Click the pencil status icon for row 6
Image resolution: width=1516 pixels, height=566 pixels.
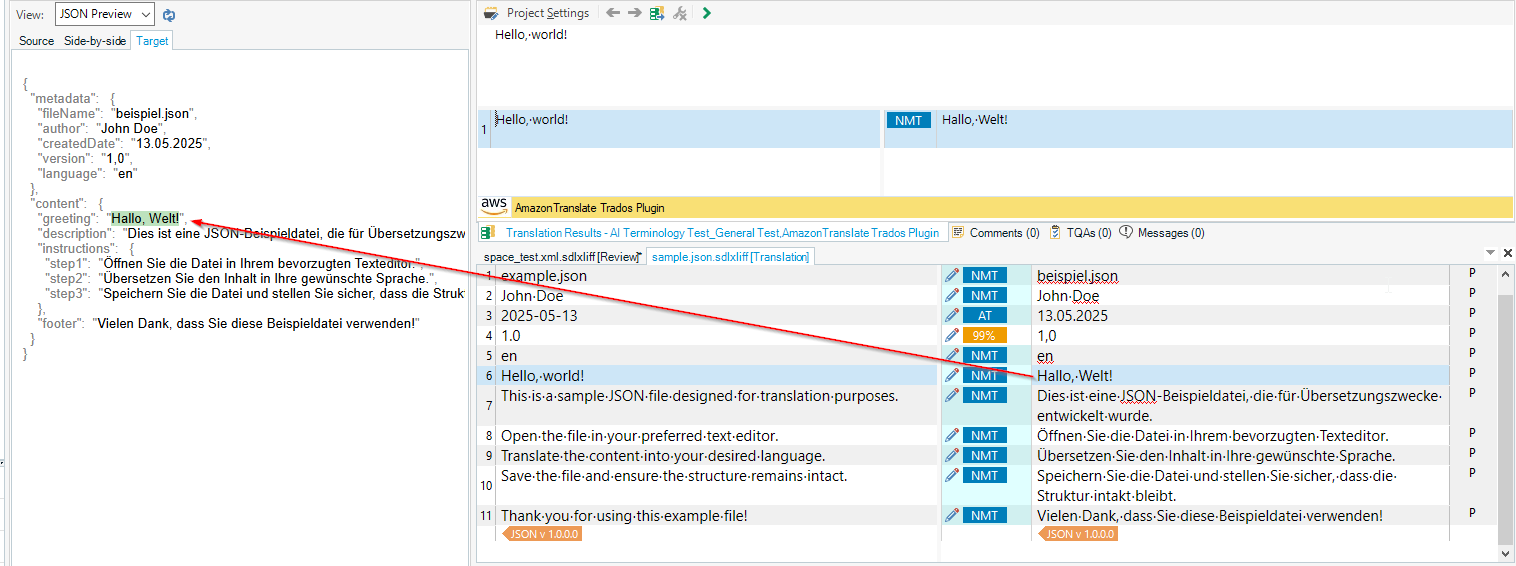click(952, 375)
